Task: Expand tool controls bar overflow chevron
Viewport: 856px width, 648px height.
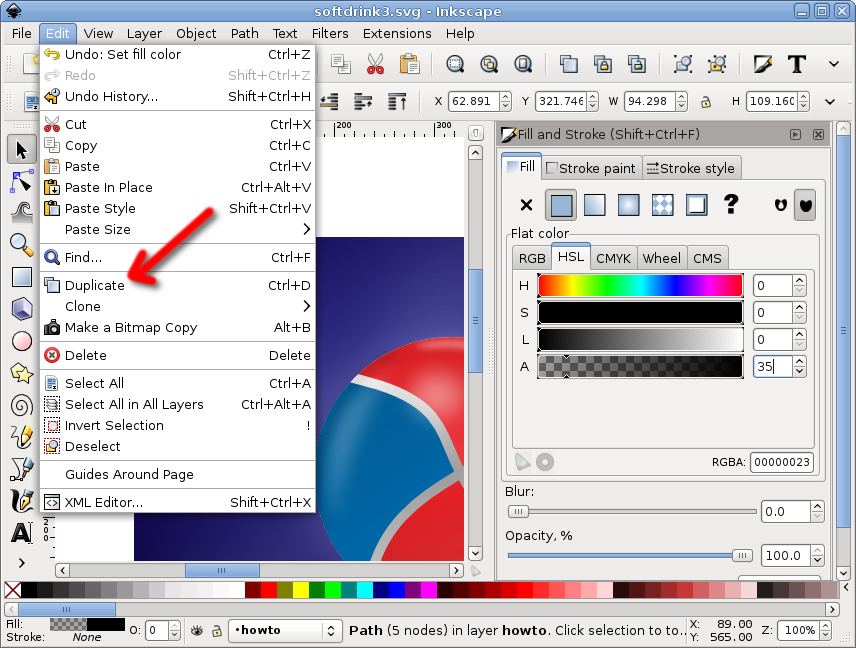Action: (x=830, y=102)
